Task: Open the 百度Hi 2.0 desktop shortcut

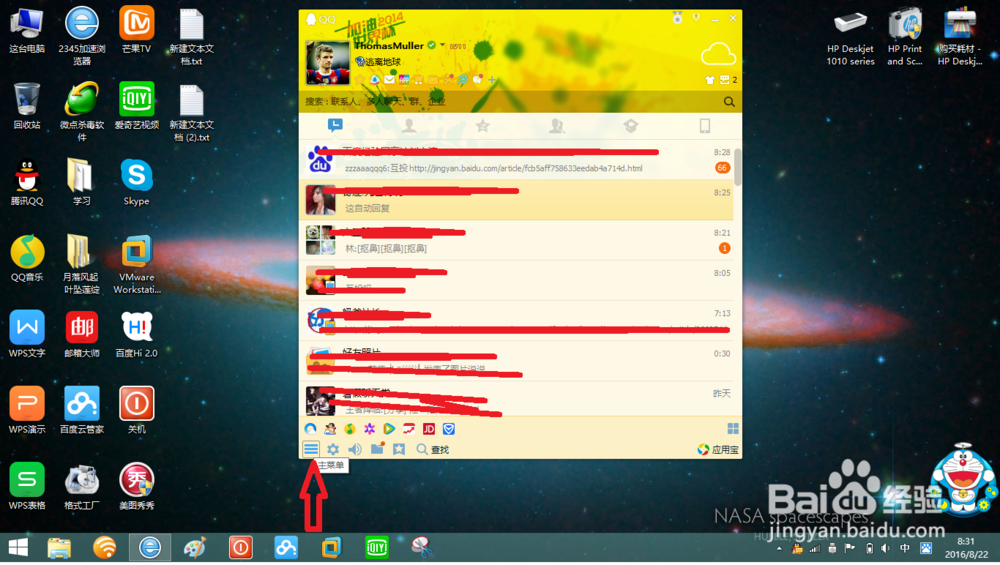Action: click(x=136, y=335)
